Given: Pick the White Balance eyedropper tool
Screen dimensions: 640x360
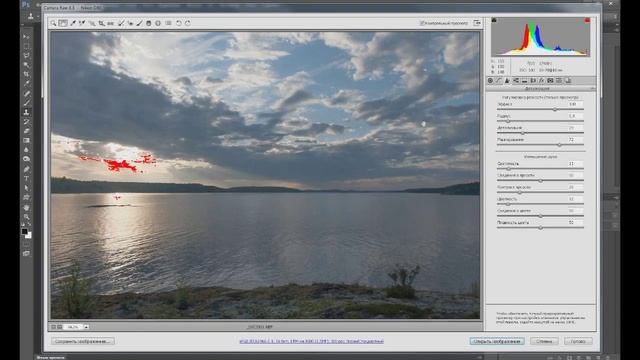Looking at the screenshot, I should (73, 23).
